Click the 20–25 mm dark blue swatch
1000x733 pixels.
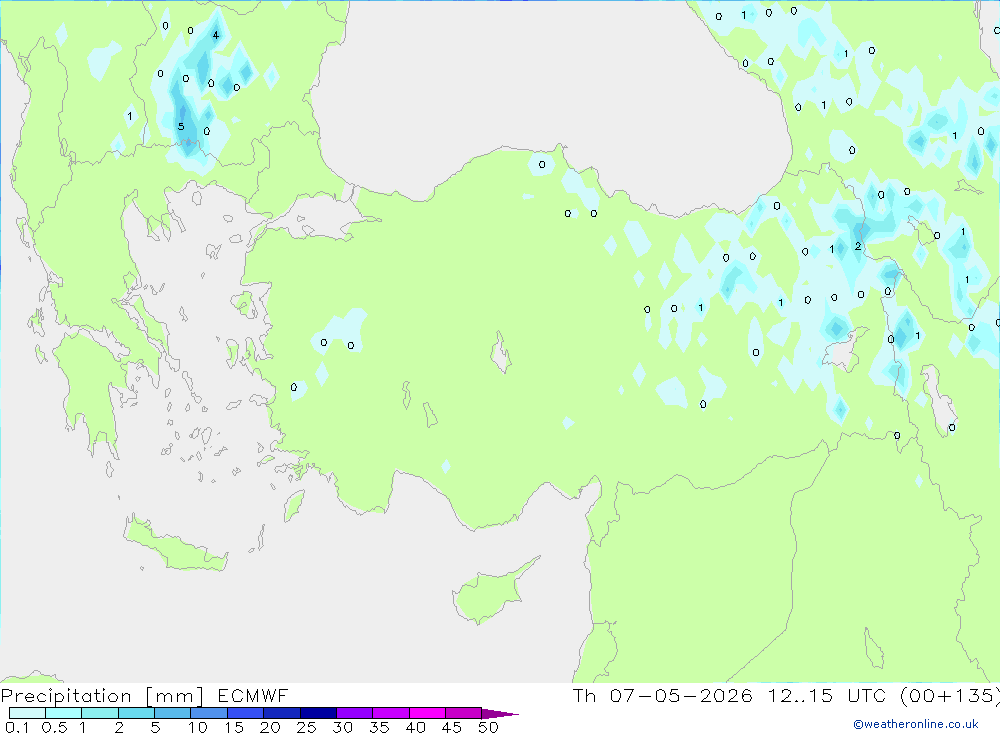[x=281, y=713]
